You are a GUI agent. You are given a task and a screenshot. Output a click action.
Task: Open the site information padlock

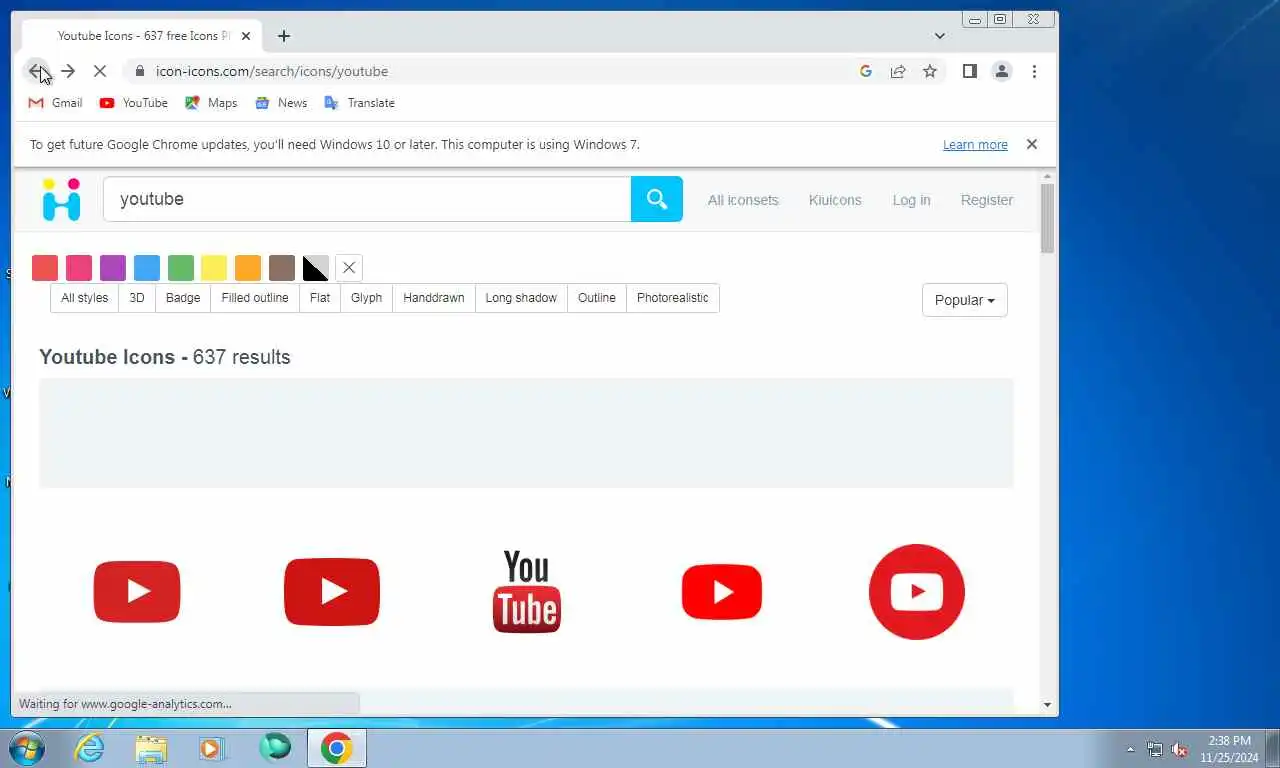139,71
